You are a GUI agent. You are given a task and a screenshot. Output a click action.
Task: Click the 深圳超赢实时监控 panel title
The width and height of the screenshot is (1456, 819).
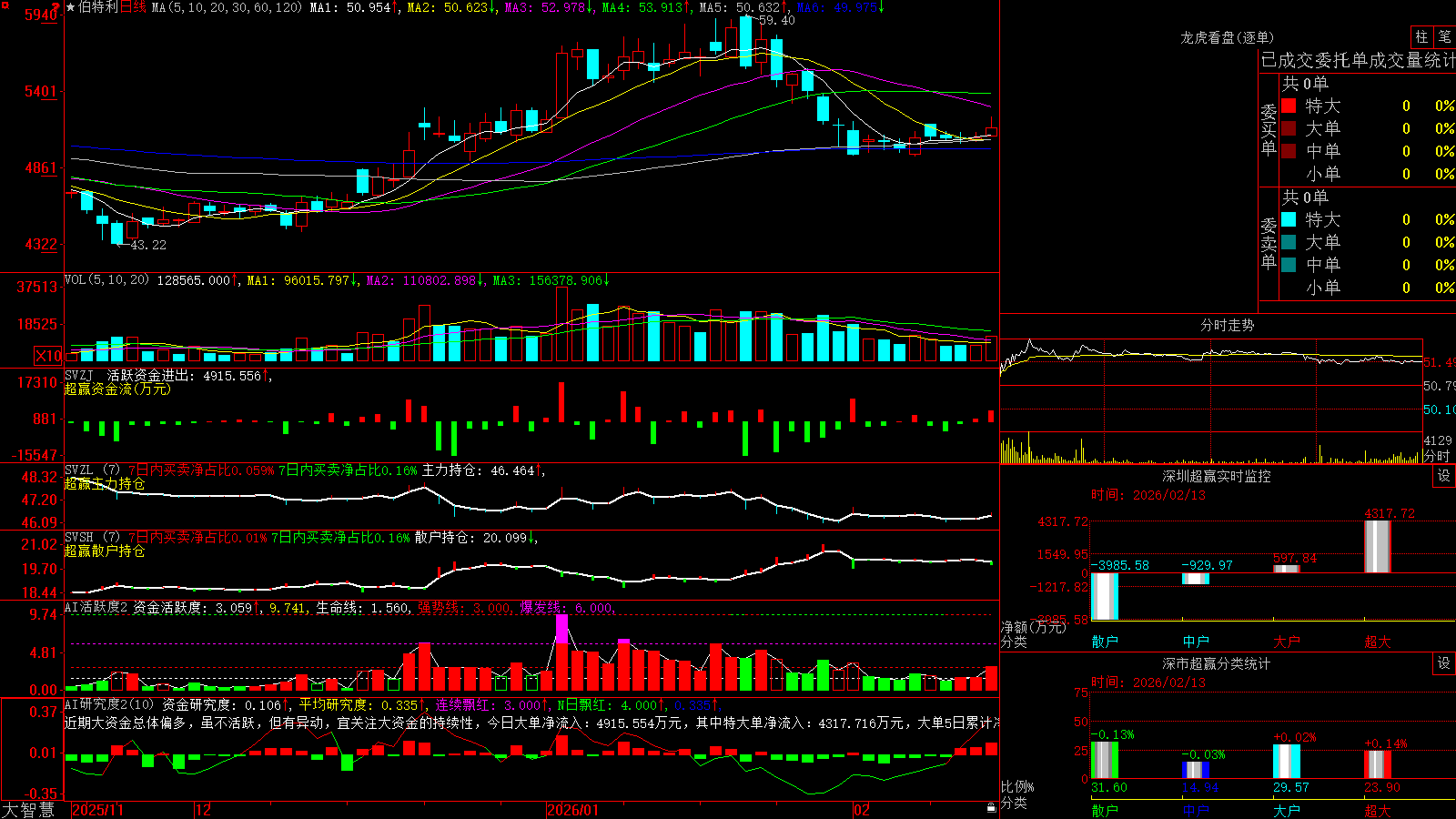pyautogui.click(x=1216, y=476)
